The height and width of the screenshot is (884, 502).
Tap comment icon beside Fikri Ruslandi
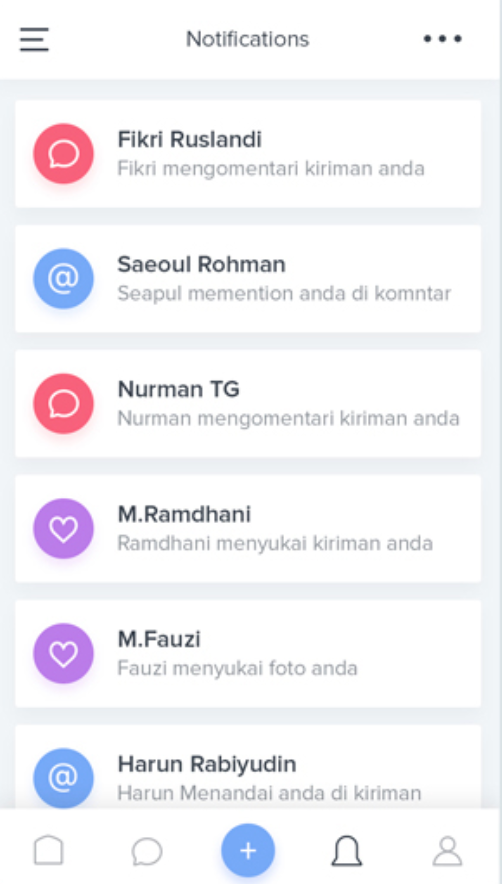click(x=63, y=153)
